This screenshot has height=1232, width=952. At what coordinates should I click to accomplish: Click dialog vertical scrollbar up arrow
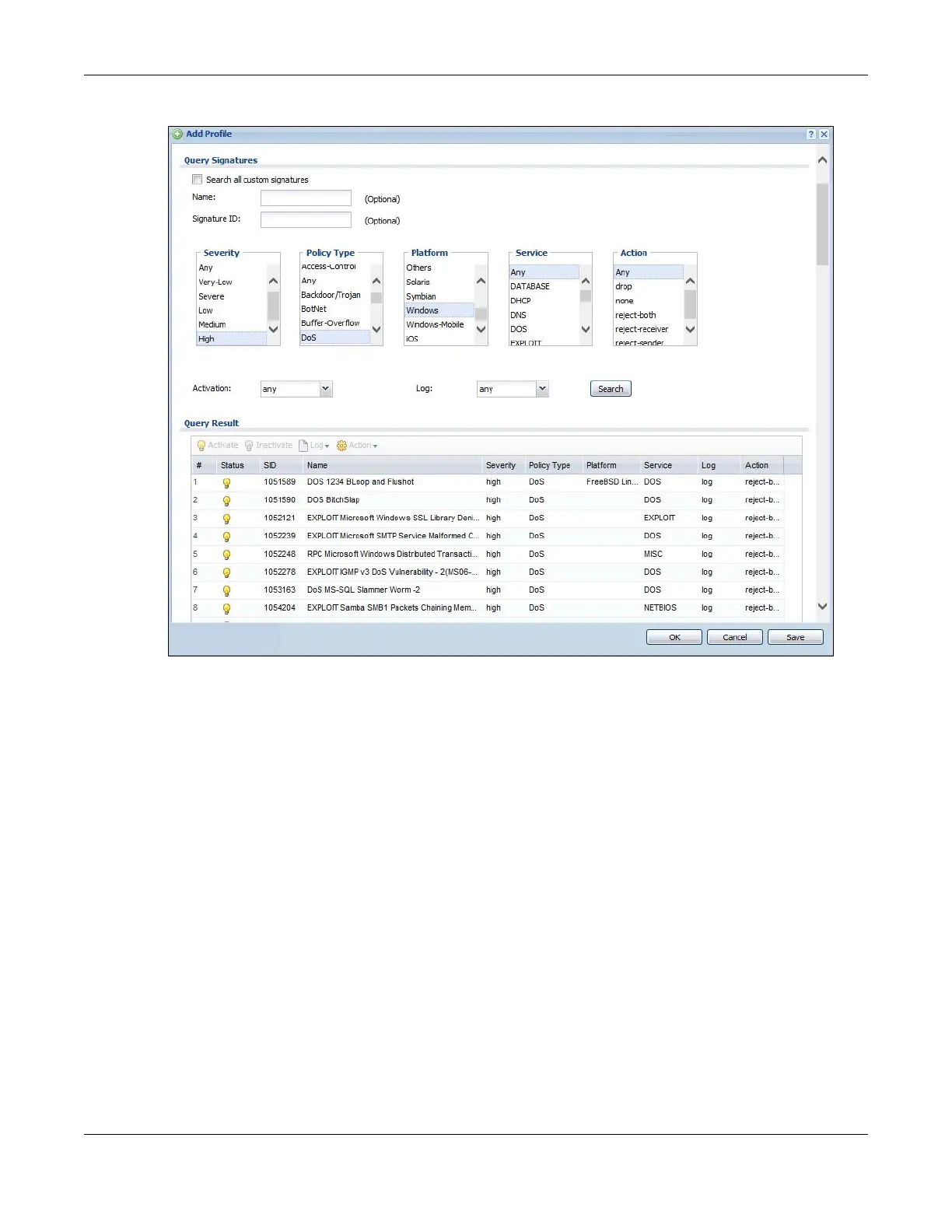[x=822, y=160]
